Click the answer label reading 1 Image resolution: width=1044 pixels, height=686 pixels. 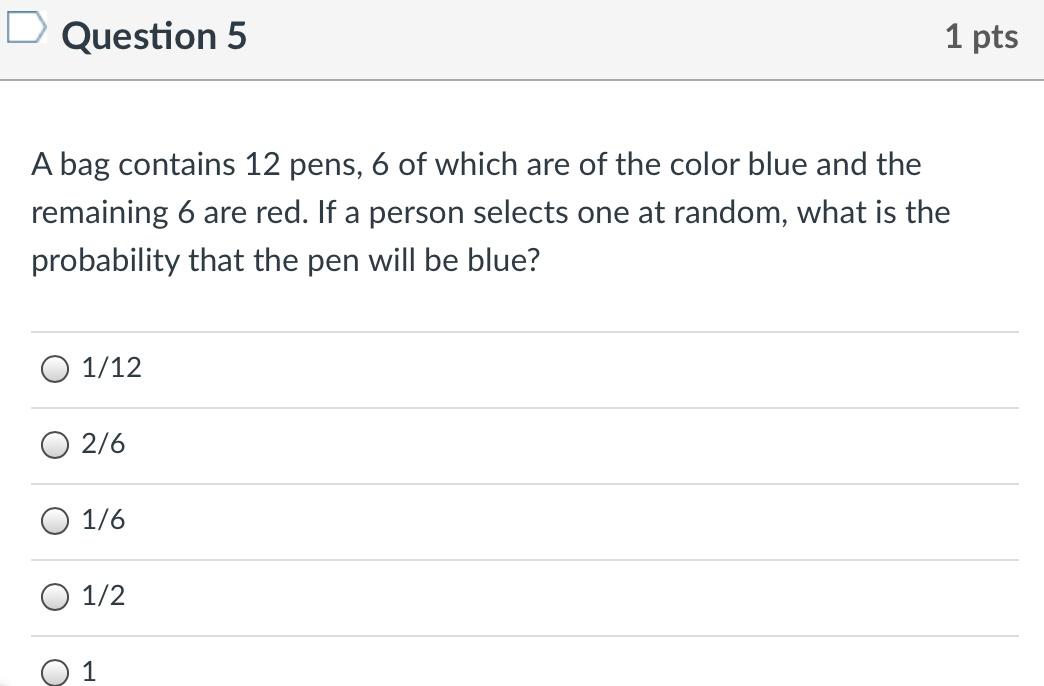(89, 671)
